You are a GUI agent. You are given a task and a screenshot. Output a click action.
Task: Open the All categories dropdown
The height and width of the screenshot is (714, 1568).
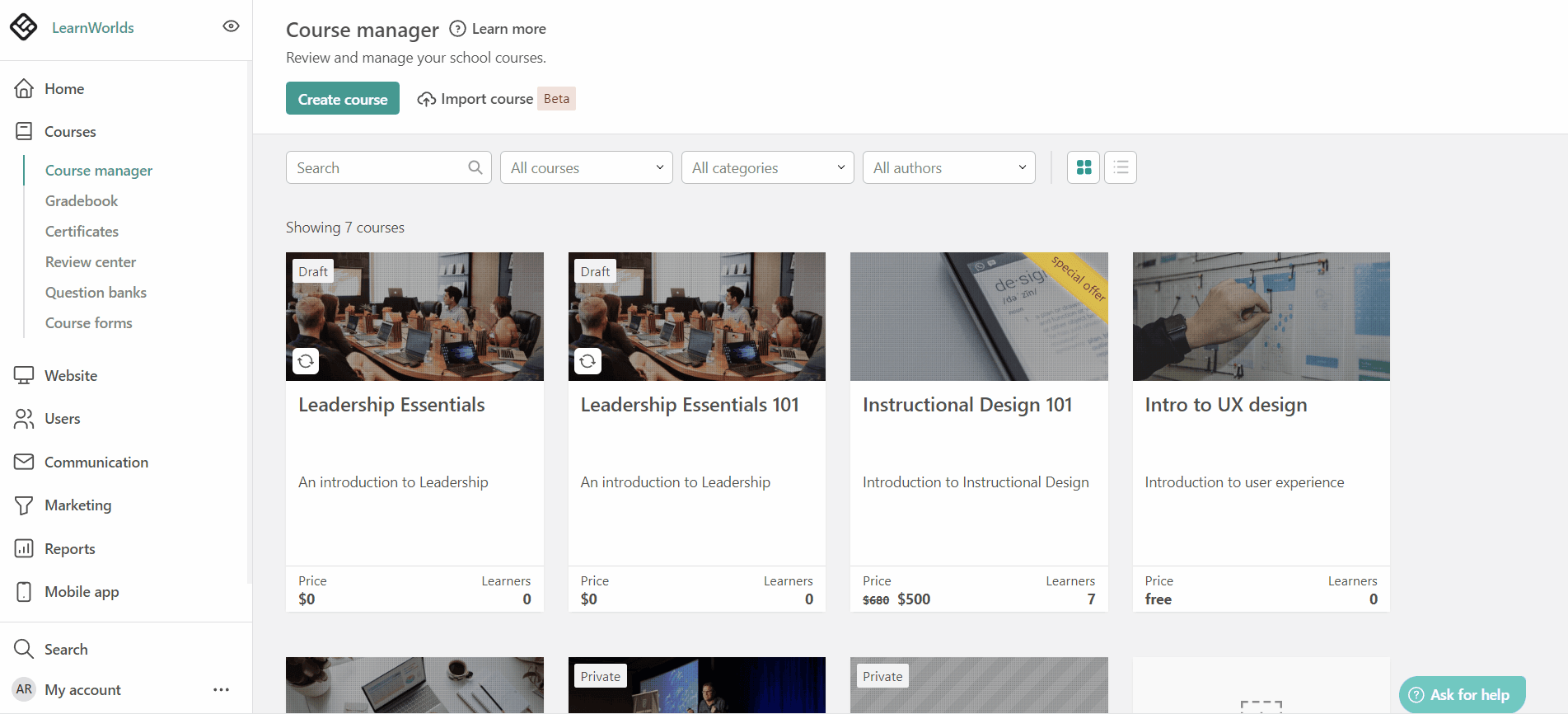point(768,167)
